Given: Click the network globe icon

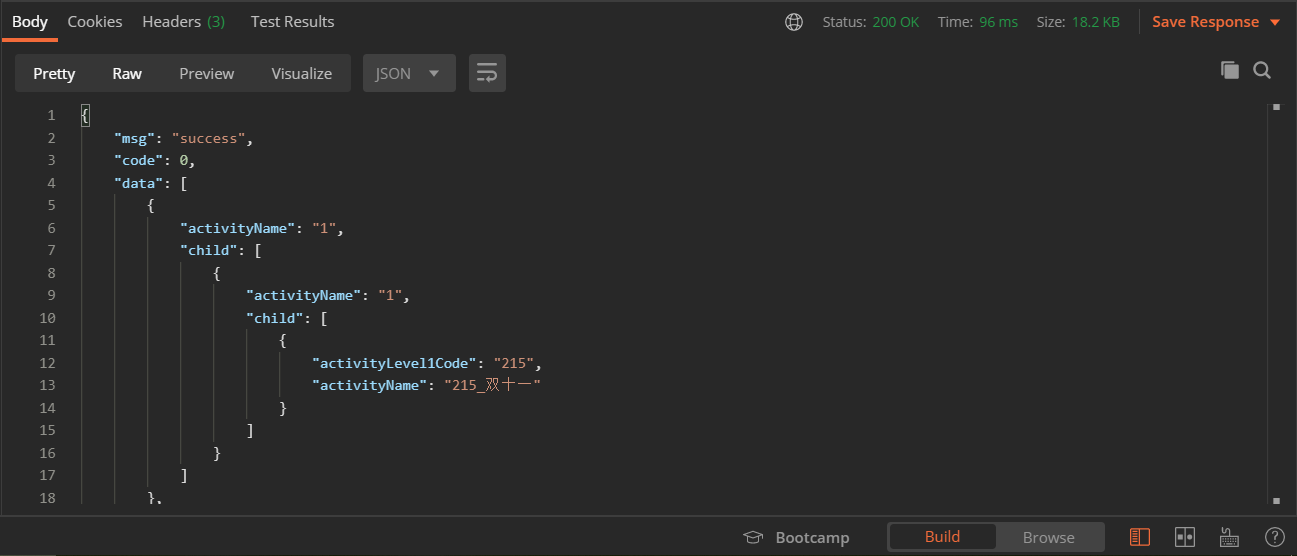Looking at the screenshot, I should tap(794, 22).
